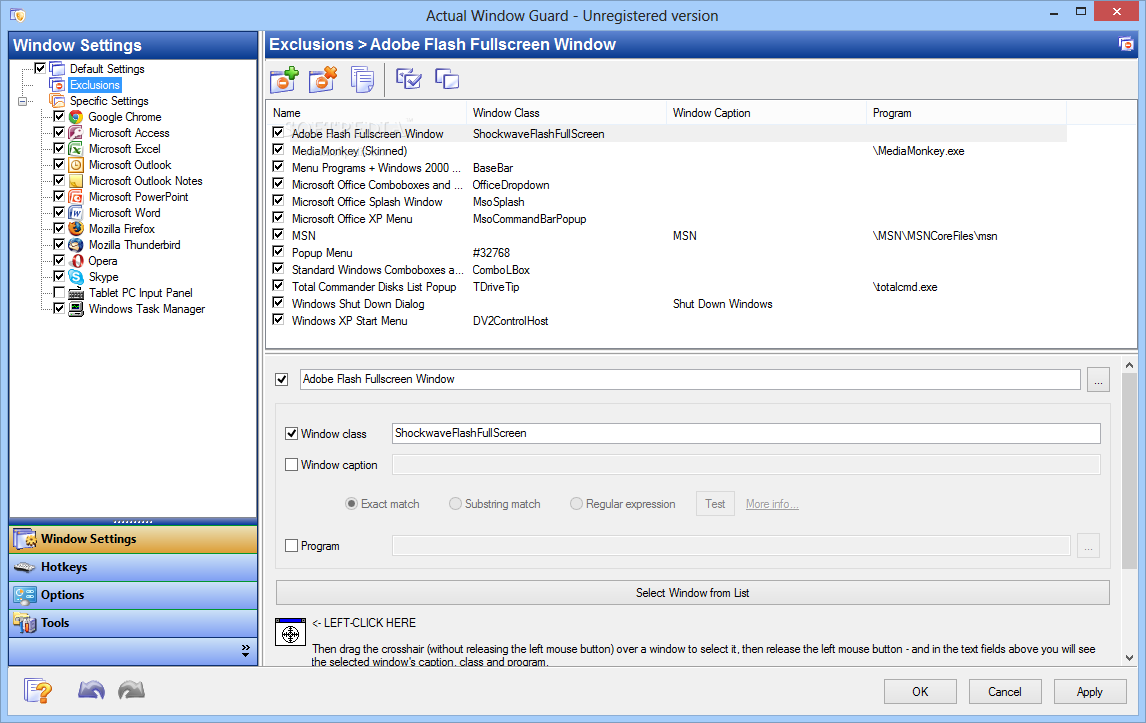Click the application icon in title bar
Image resolution: width=1146 pixels, height=723 pixels.
click(x=18, y=15)
